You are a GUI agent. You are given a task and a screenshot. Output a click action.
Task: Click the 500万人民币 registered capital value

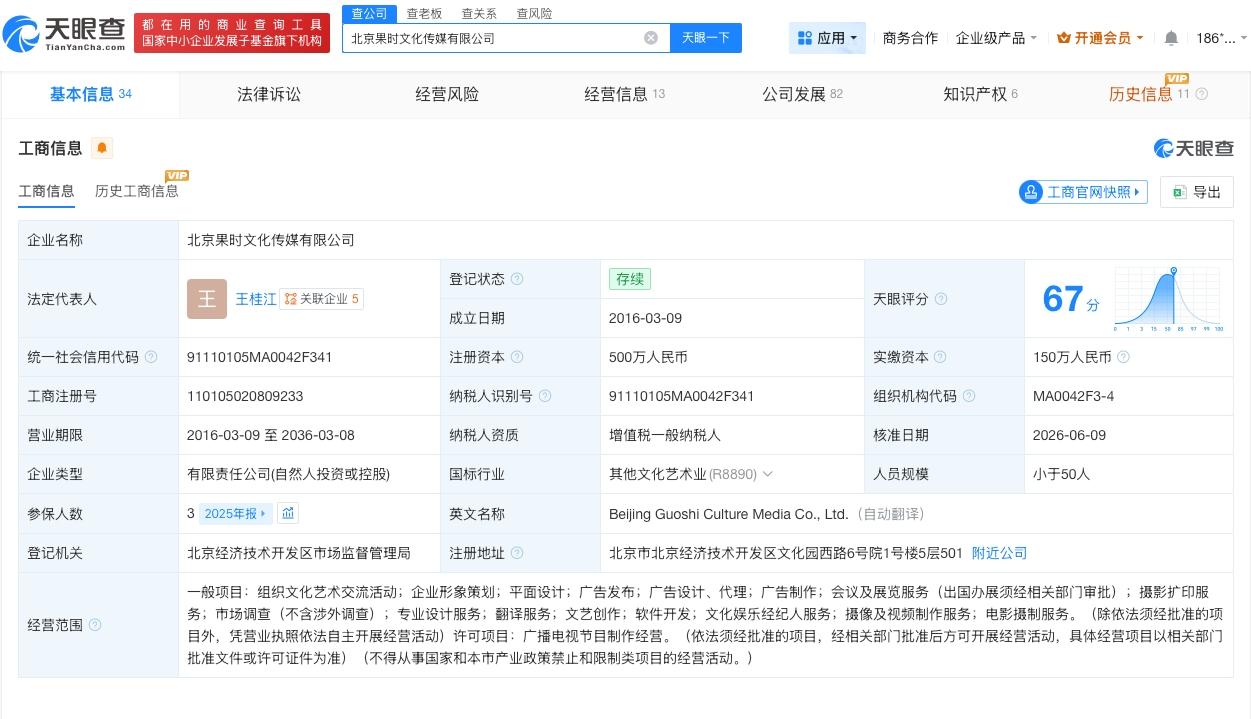[x=648, y=357]
